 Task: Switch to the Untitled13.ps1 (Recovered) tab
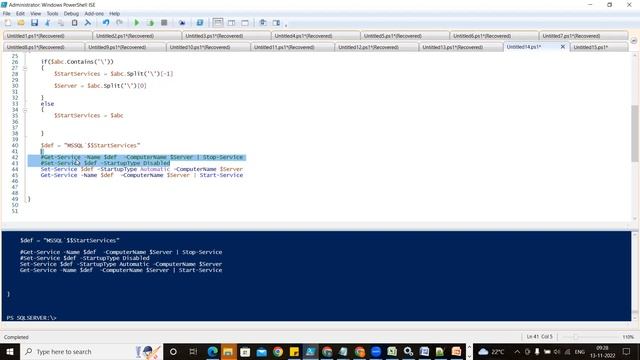point(461,47)
